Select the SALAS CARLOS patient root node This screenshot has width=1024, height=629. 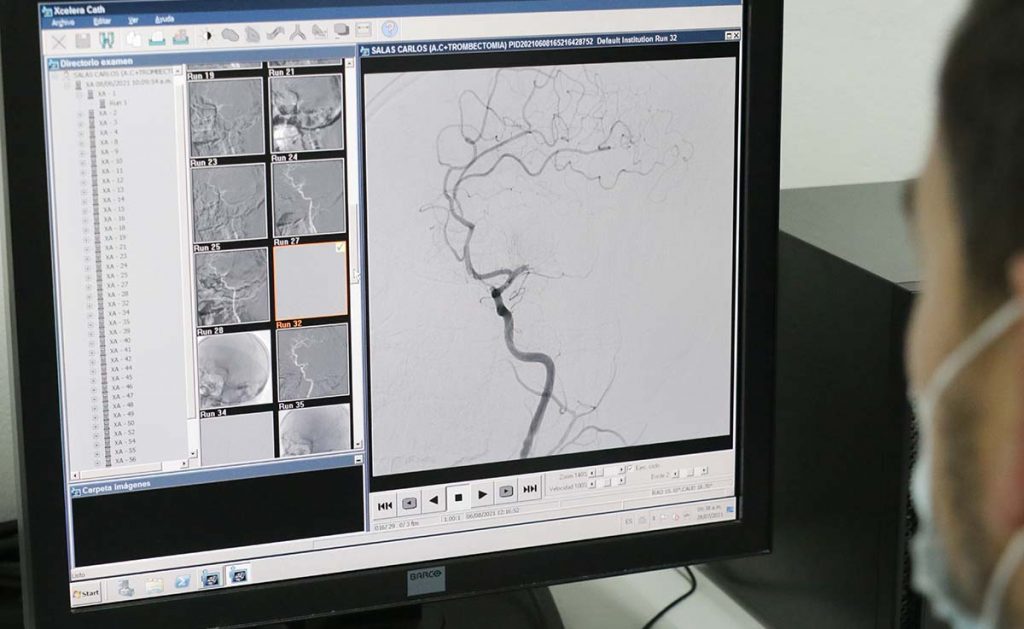[x=123, y=73]
